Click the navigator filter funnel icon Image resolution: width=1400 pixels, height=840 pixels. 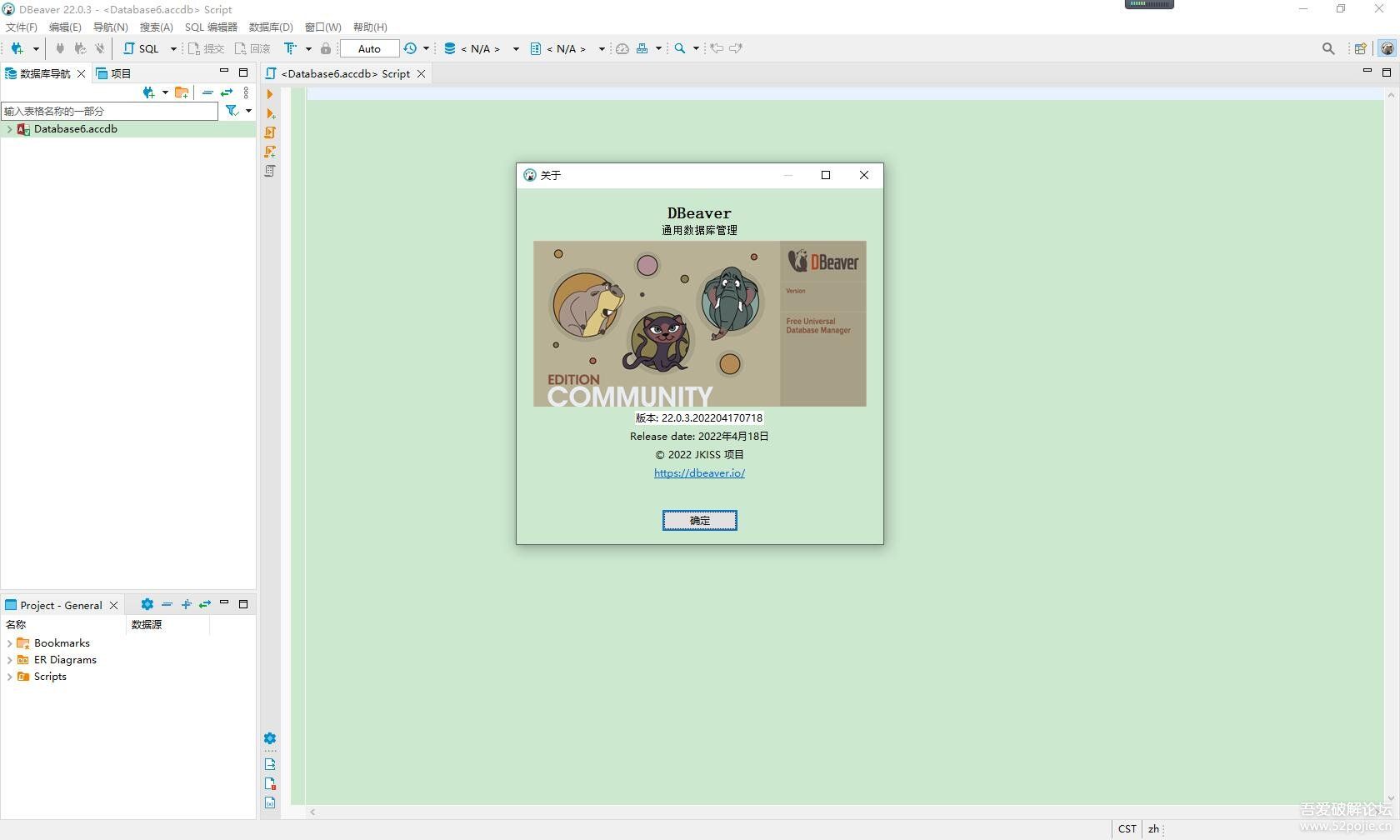(232, 111)
